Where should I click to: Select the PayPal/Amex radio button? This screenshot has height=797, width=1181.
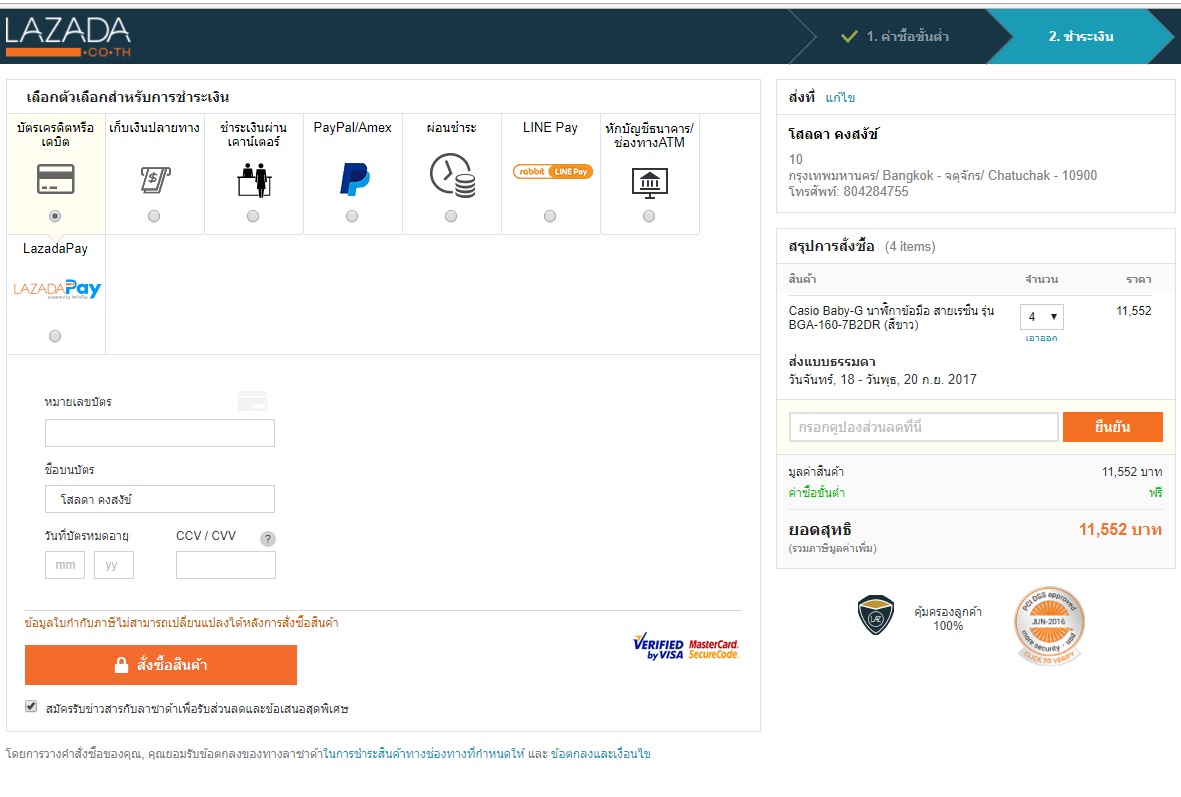coord(352,216)
